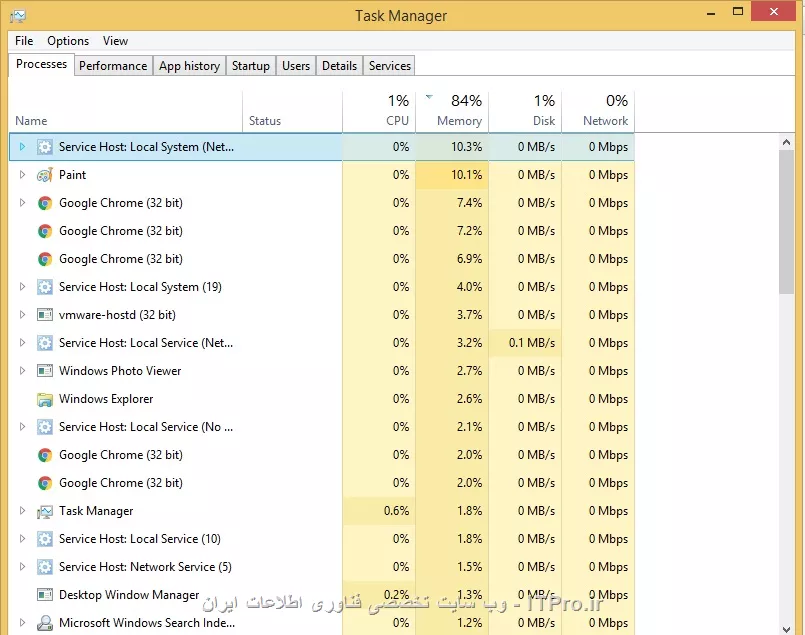Open the View menu
Image resolution: width=805 pixels, height=635 pixels.
[x=115, y=41]
